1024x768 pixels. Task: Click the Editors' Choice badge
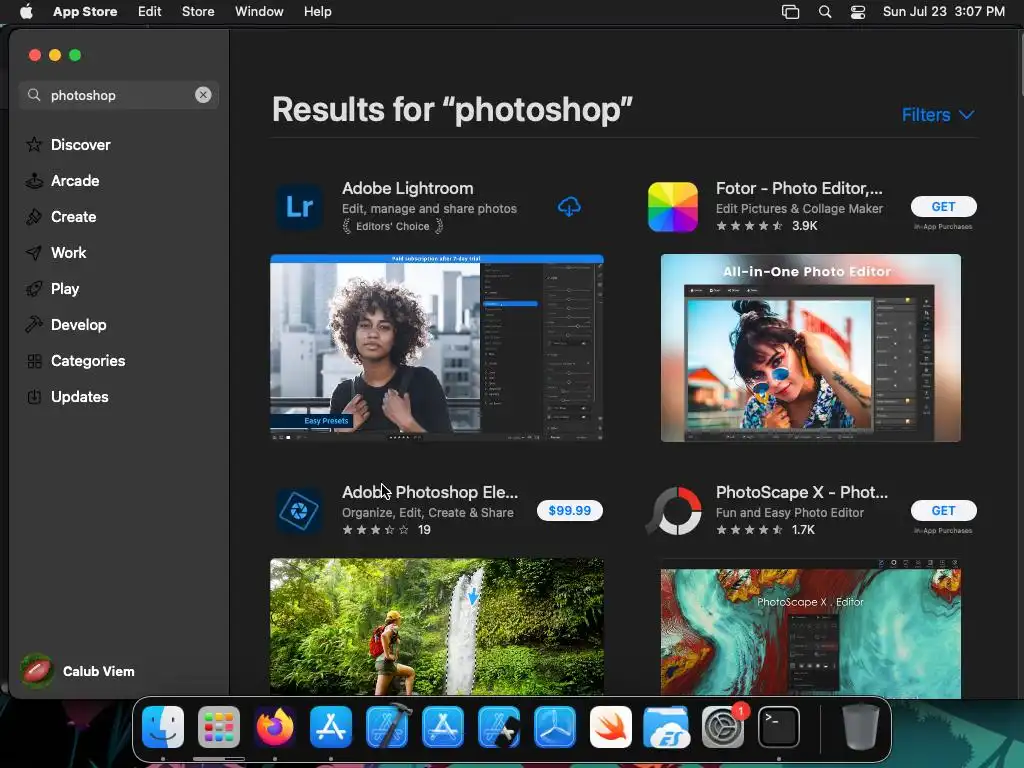[x=392, y=227]
